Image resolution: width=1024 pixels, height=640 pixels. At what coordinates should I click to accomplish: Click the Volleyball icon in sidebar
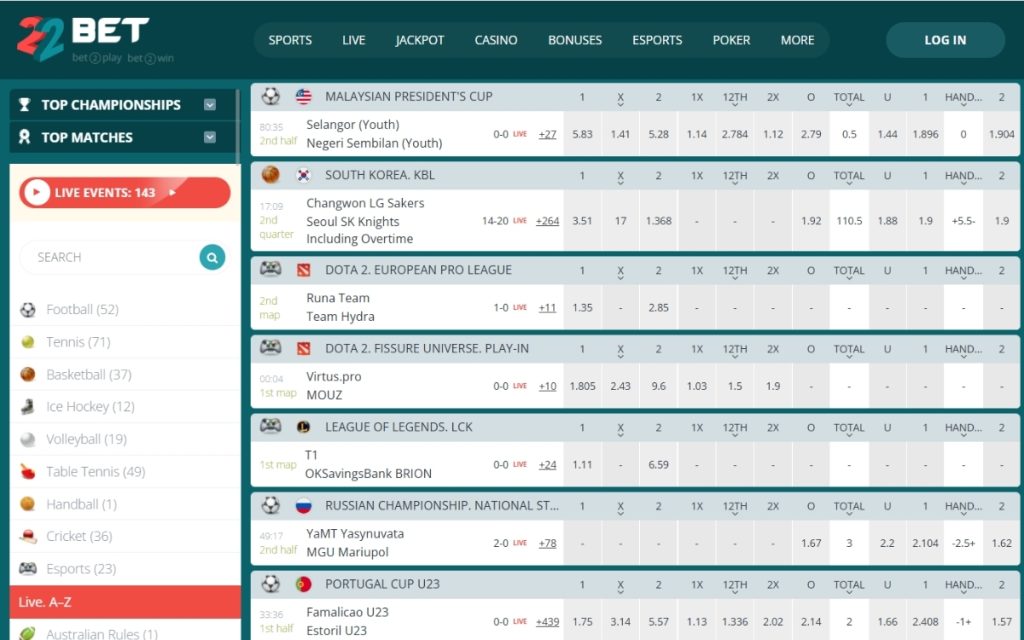tap(27, 439)
